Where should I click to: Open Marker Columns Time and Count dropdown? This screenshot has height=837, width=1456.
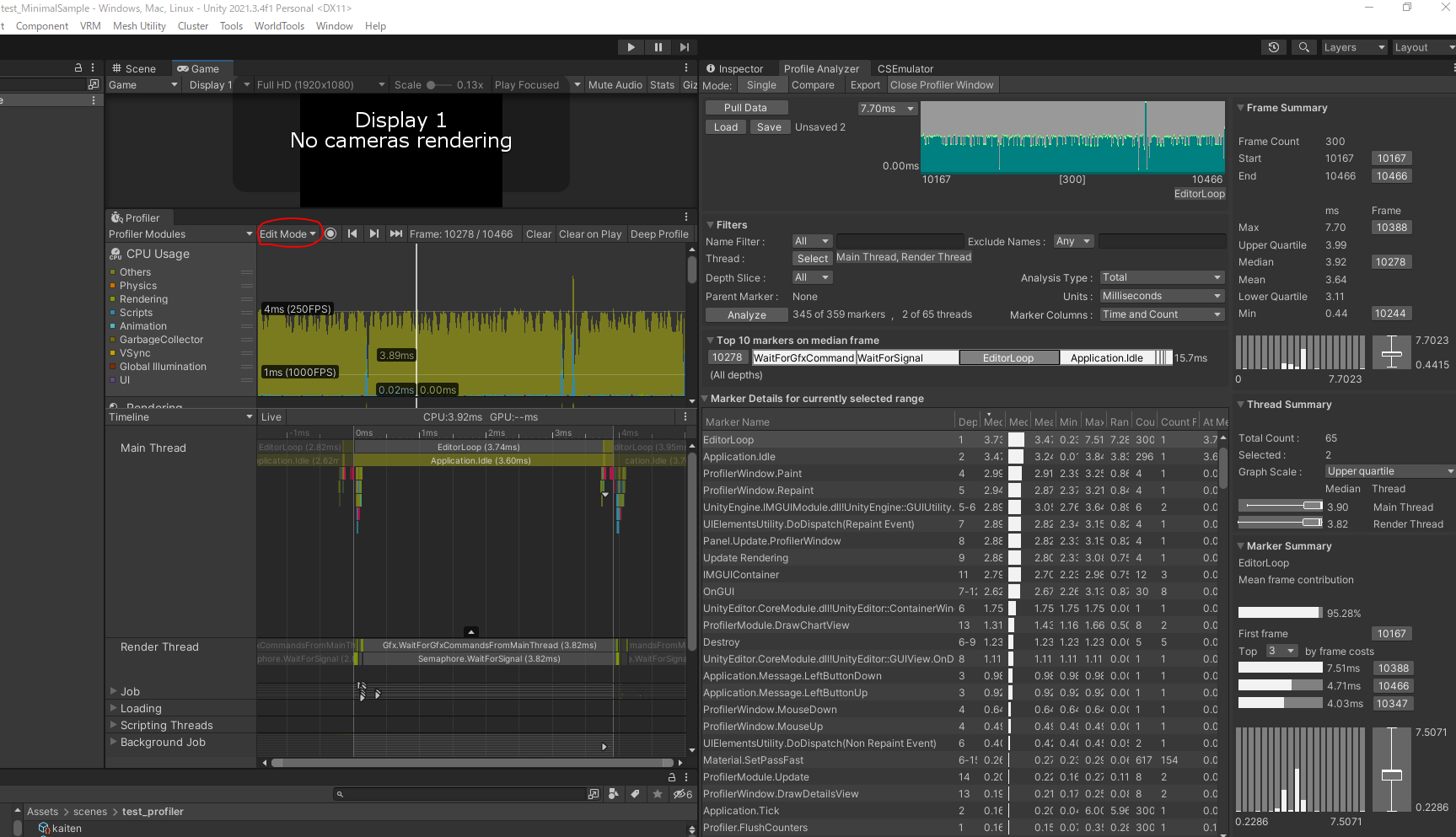click(x=1162, y=314)
